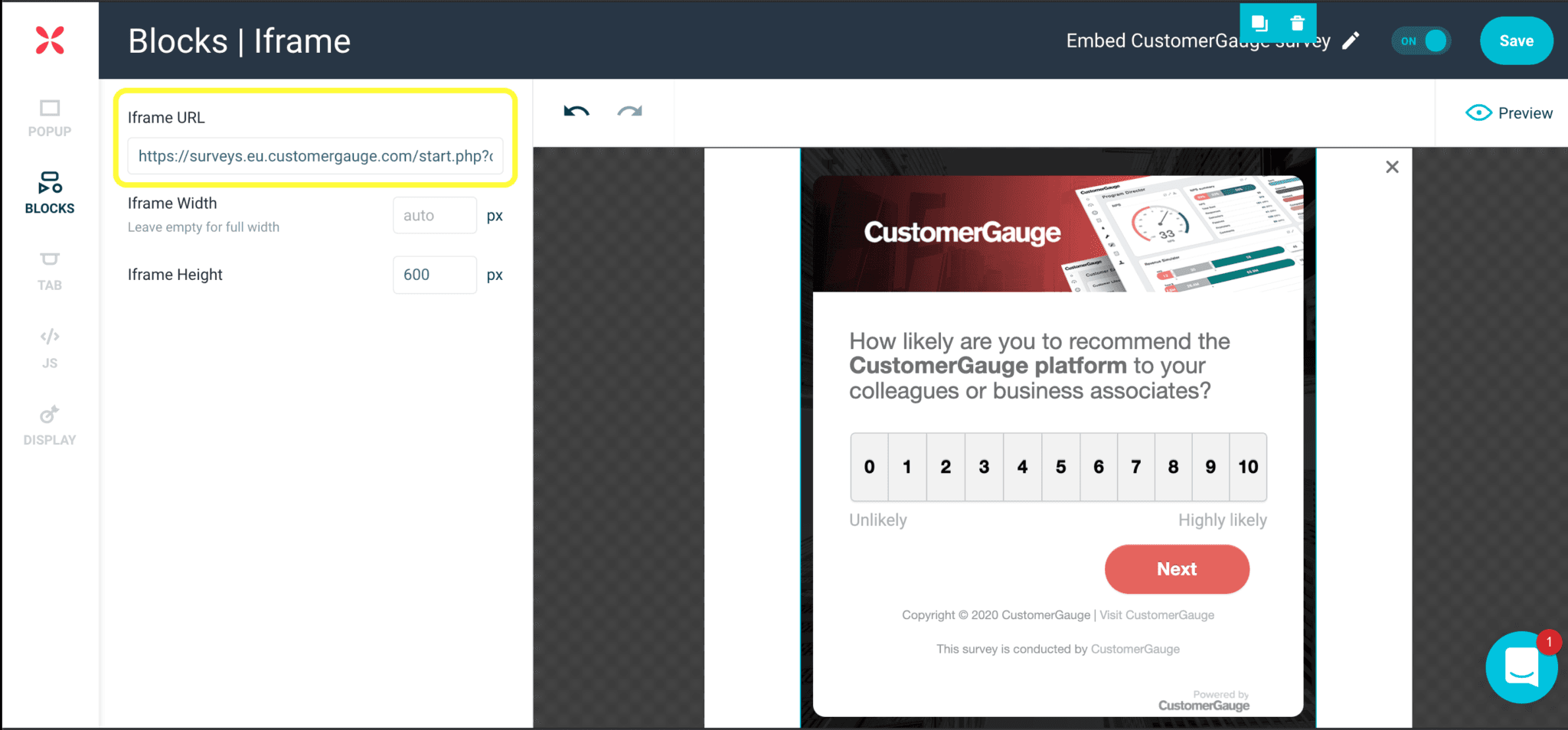Select score 4 in the survey

[1022, 467]
